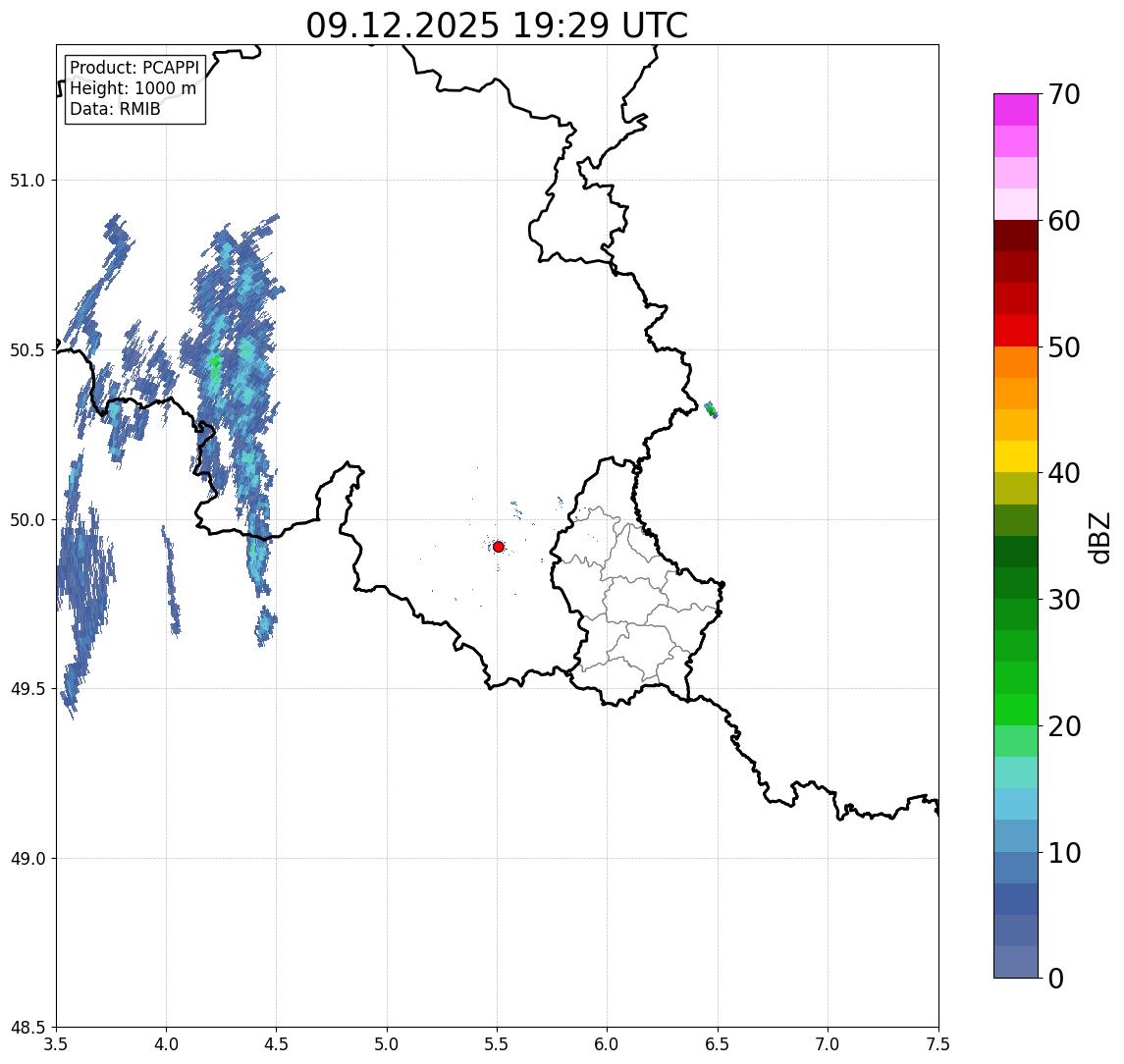Image resolution: width=1124 pixels, height=1064 pixels.
Task: Click the latitude axis label 51.0
Action: coord(27,181)
